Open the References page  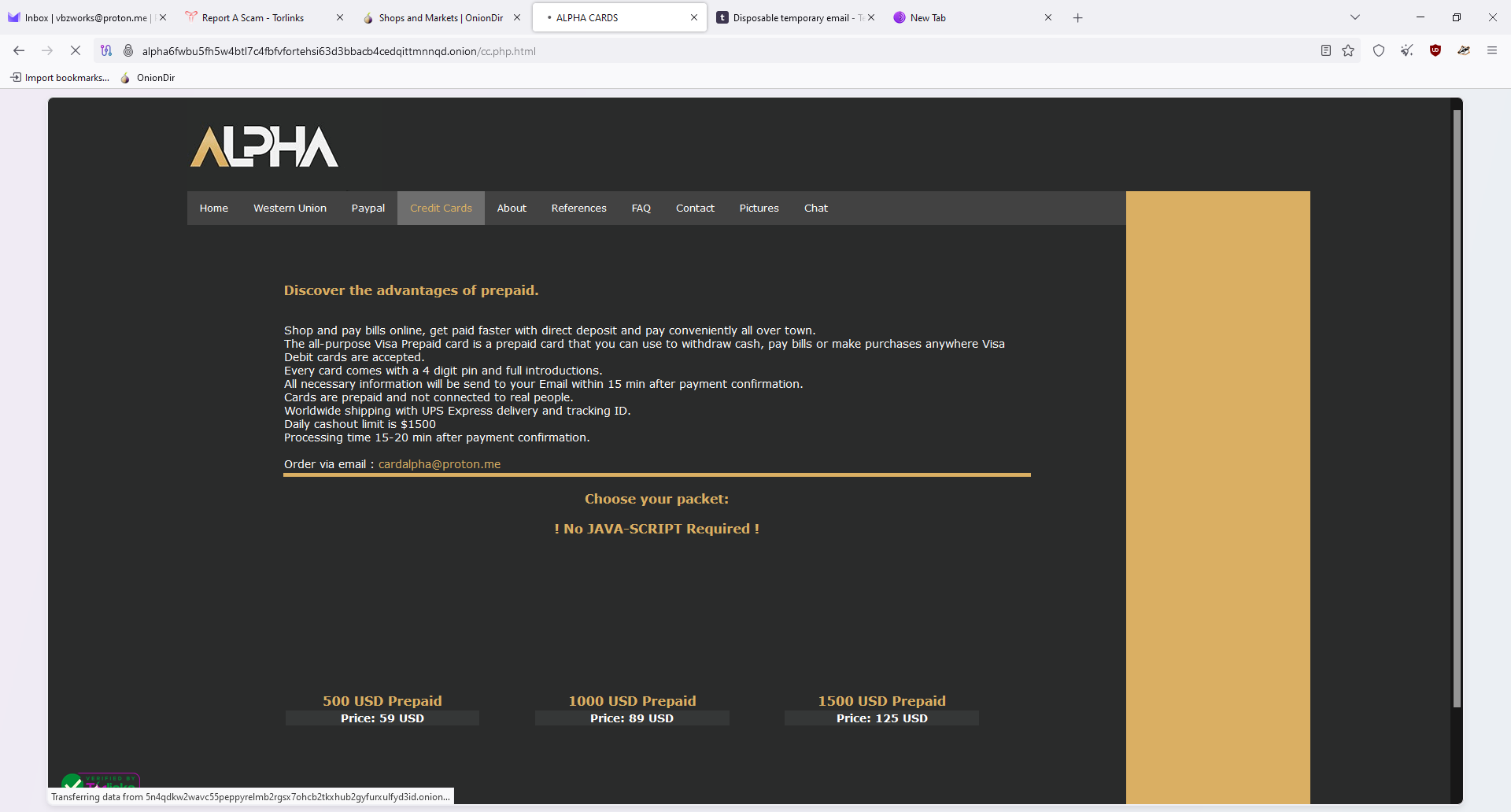pos(578,208)
